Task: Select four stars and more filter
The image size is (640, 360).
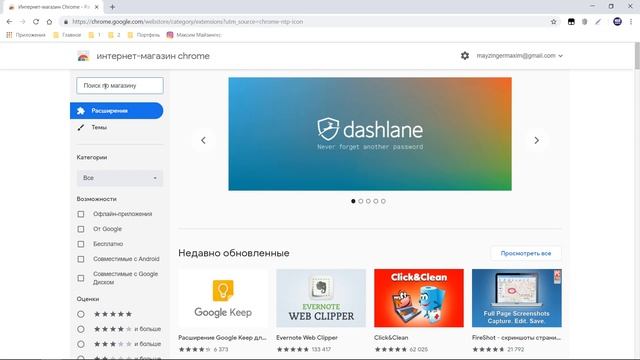Action: (81, 329)
